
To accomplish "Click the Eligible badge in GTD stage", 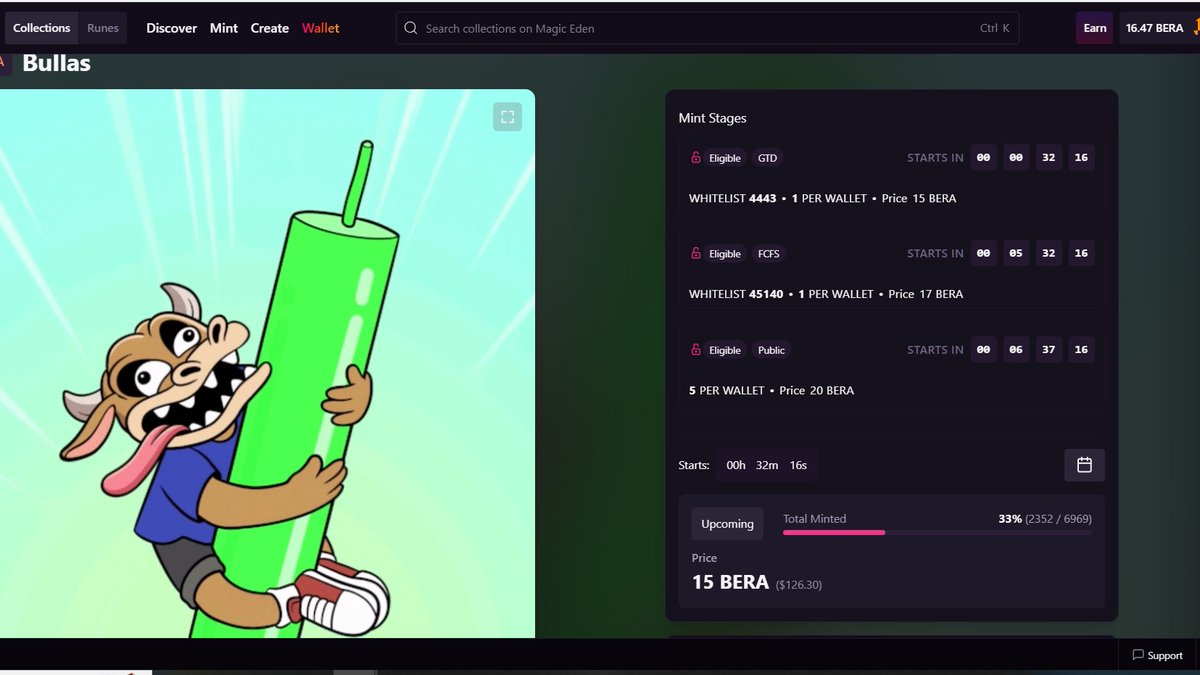I will coord(725,158).
